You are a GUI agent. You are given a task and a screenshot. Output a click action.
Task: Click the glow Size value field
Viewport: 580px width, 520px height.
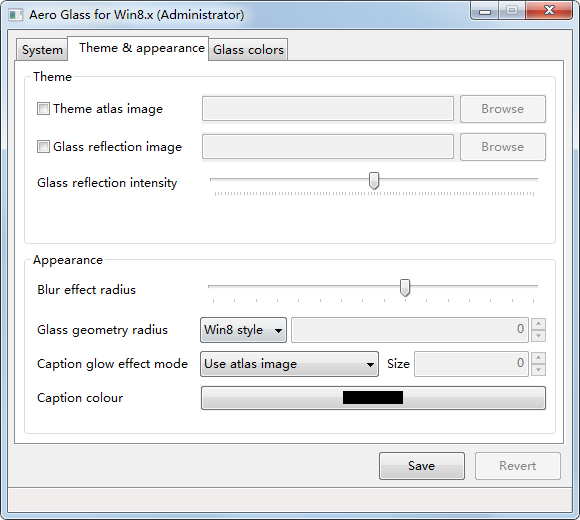pos(471,364)
